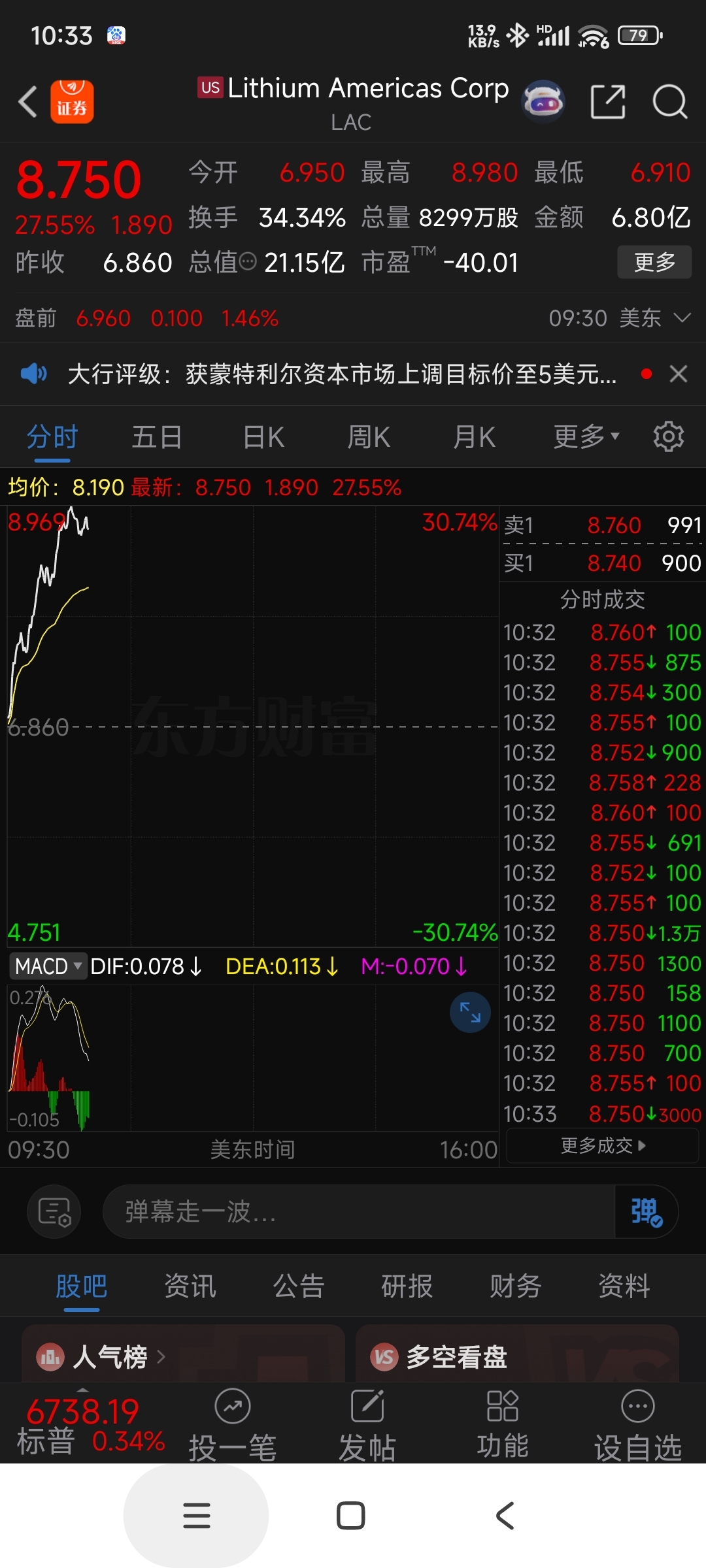This screenshot has height=1568, width=706.
Task: Tap the fullscreen expand chart icon
Action: (470, 1012)
